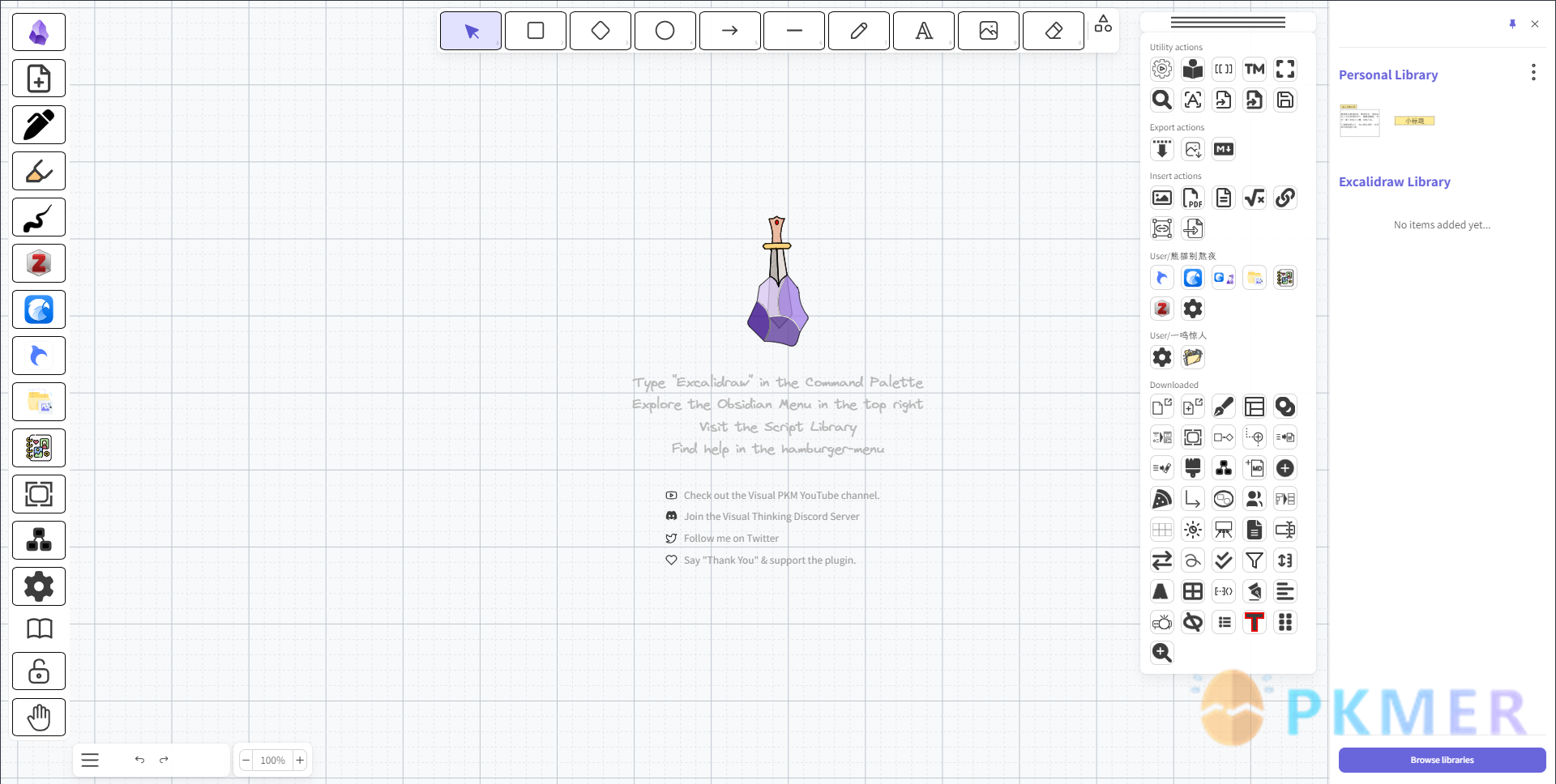Toggle the Hand panning tool

click(39, 718)
